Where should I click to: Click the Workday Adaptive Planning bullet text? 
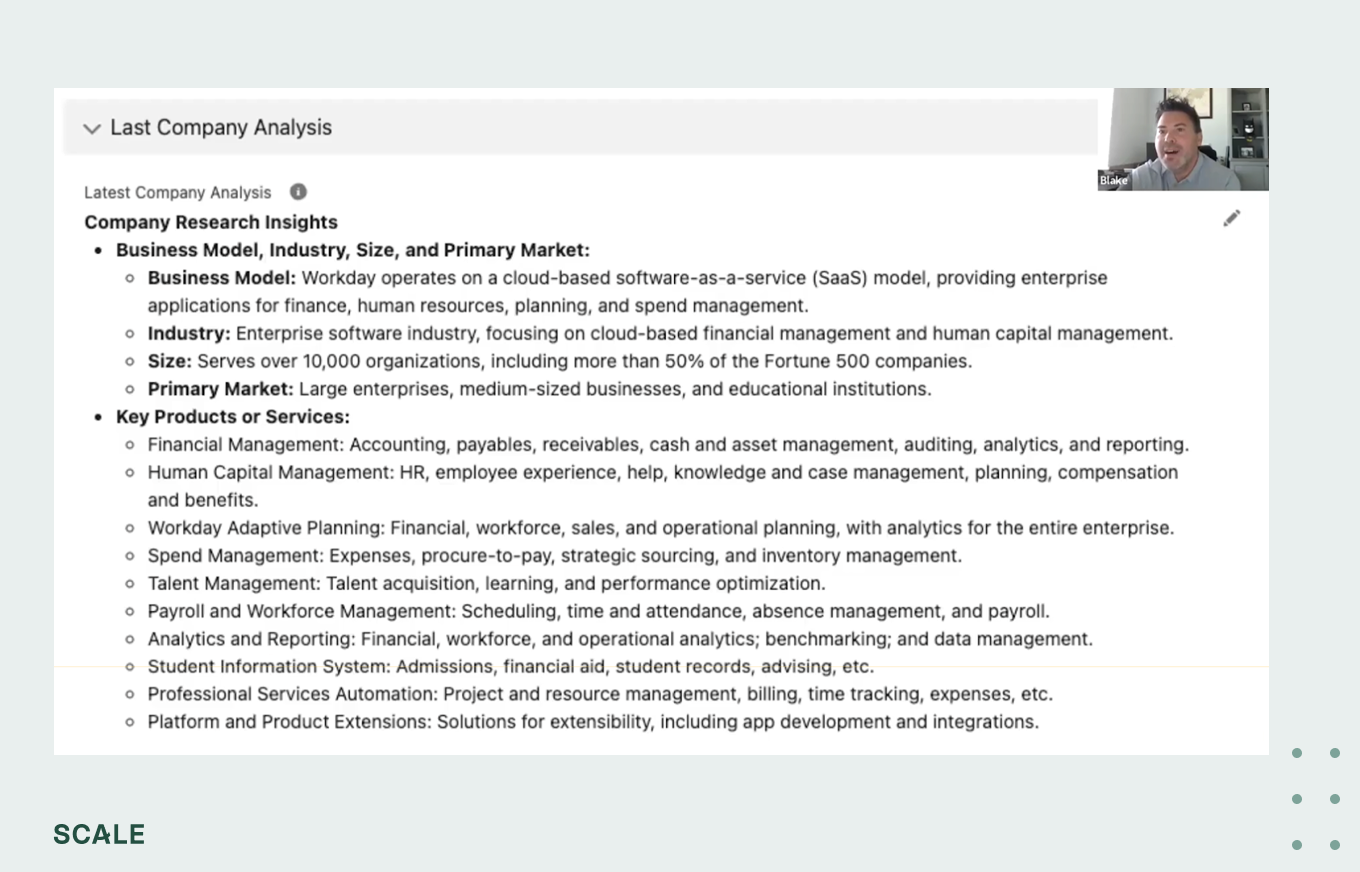coord(660,528)
